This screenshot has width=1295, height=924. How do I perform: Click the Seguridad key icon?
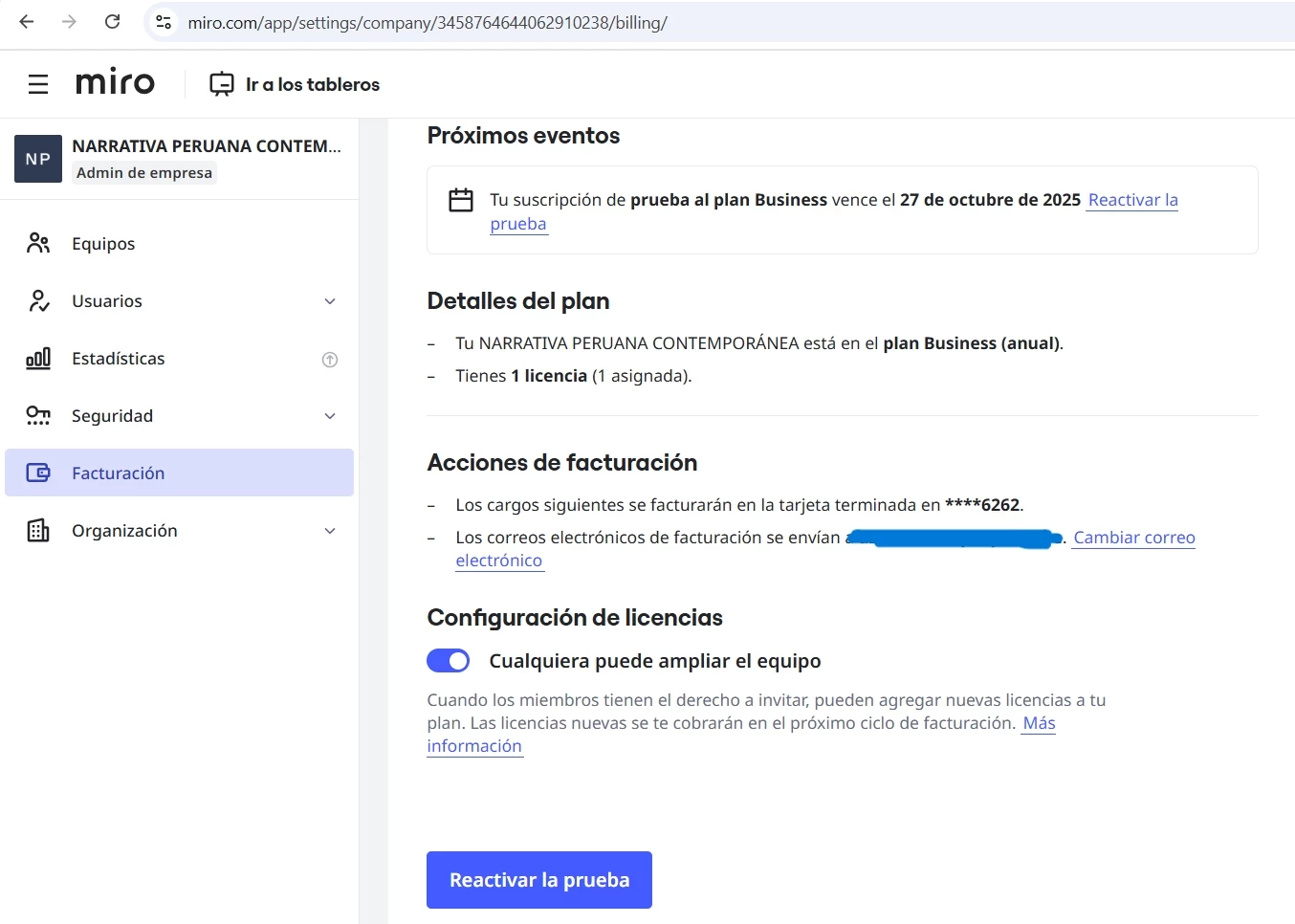coord(38,415)
